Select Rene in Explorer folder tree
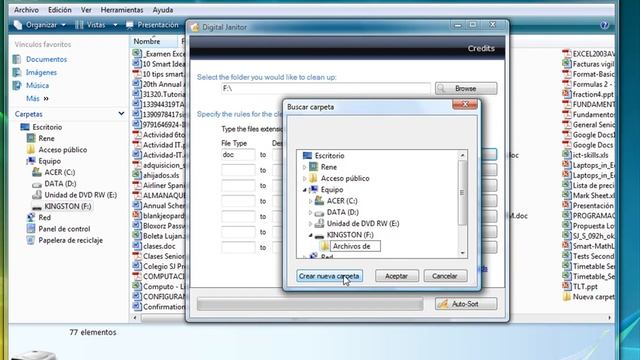Image resolution: width=640 pixels, height=360 pixels. [x=46, y=138]
